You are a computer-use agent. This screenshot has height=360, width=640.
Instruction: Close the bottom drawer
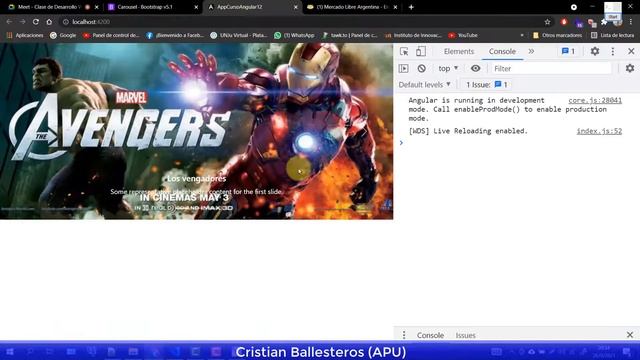pyautogui.click(x=630, y=335)
